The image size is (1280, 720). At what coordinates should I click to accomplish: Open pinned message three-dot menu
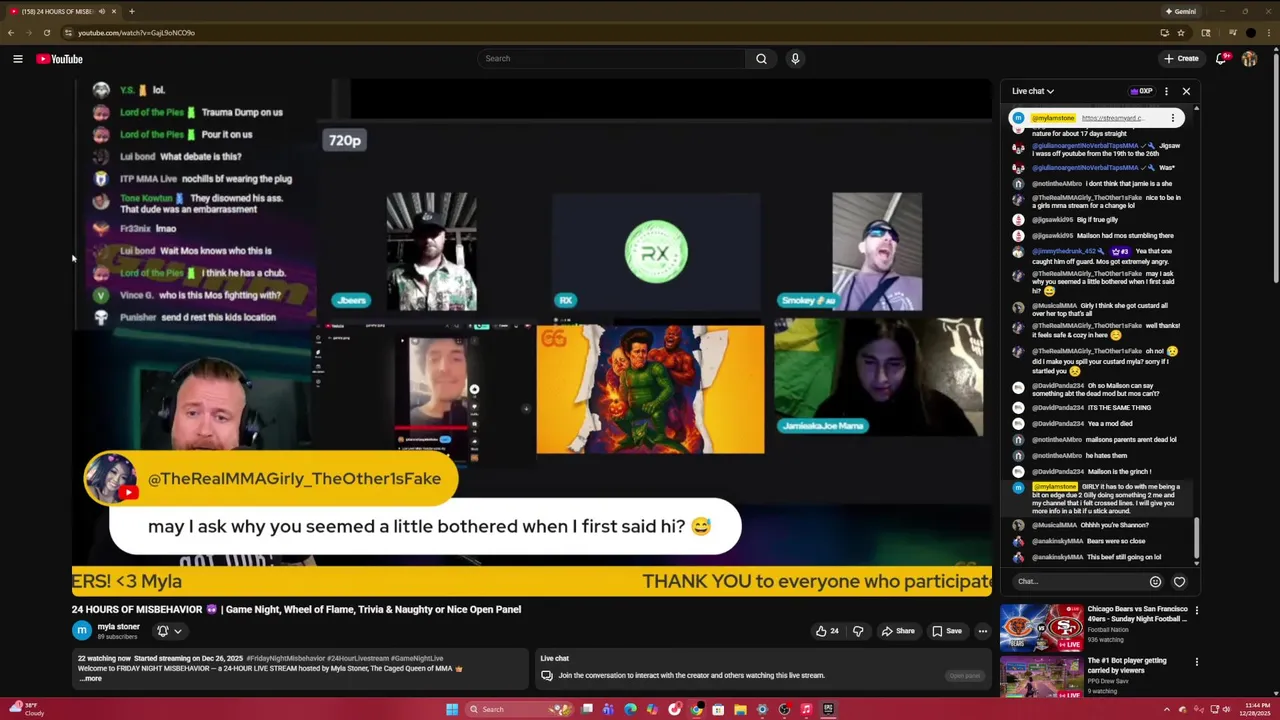coord(1173,118)
